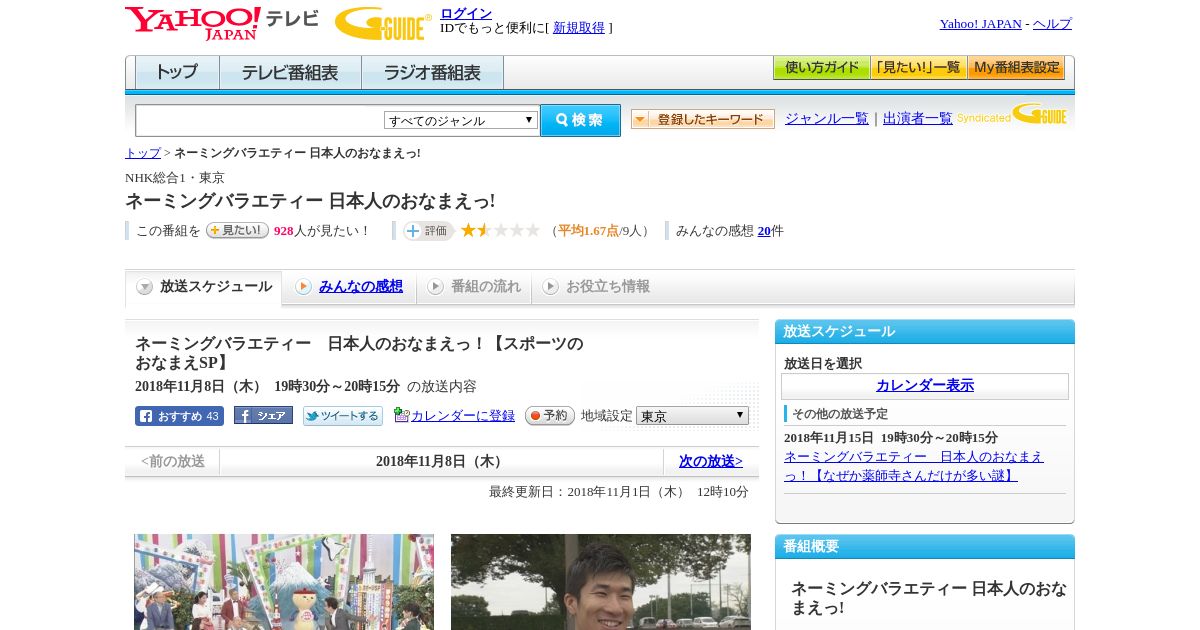Click the ジャンル一覧 link
Screen dimensions: 1200x630
pos(827,119)
